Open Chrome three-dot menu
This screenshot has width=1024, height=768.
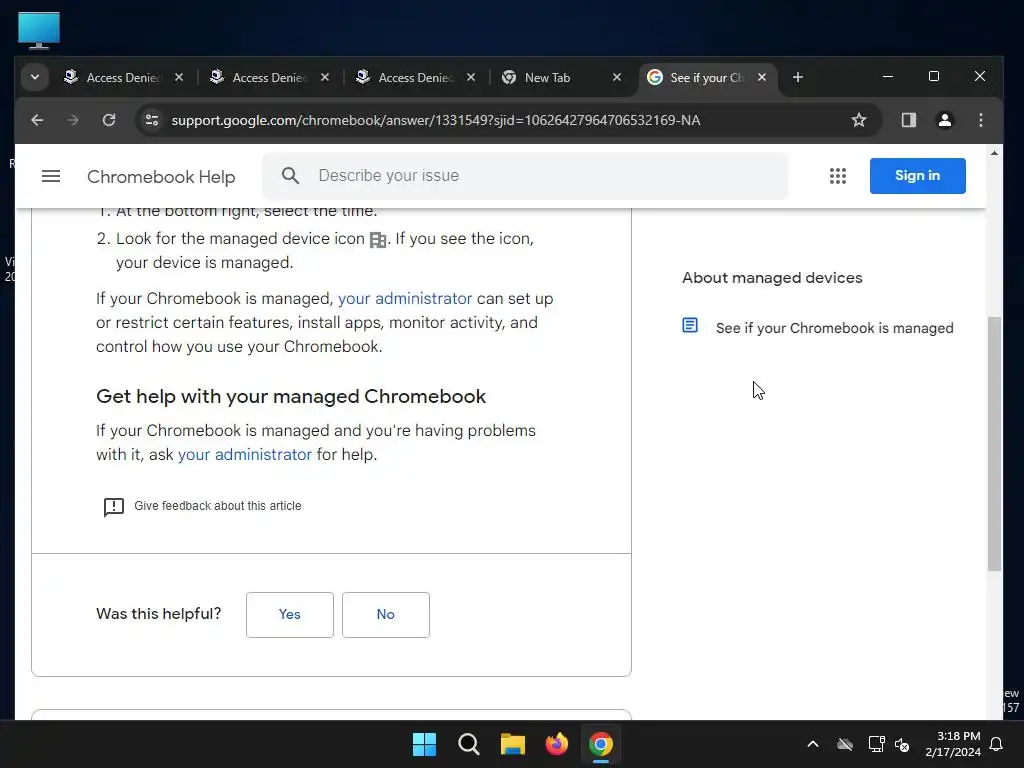(x=980, y=120)
